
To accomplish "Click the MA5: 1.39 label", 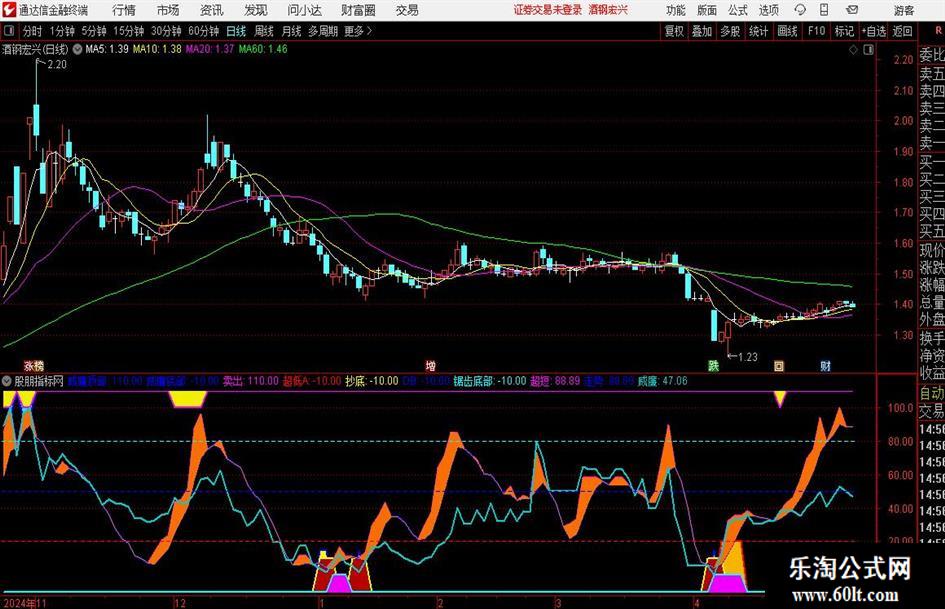I will [x=107, y=49].
